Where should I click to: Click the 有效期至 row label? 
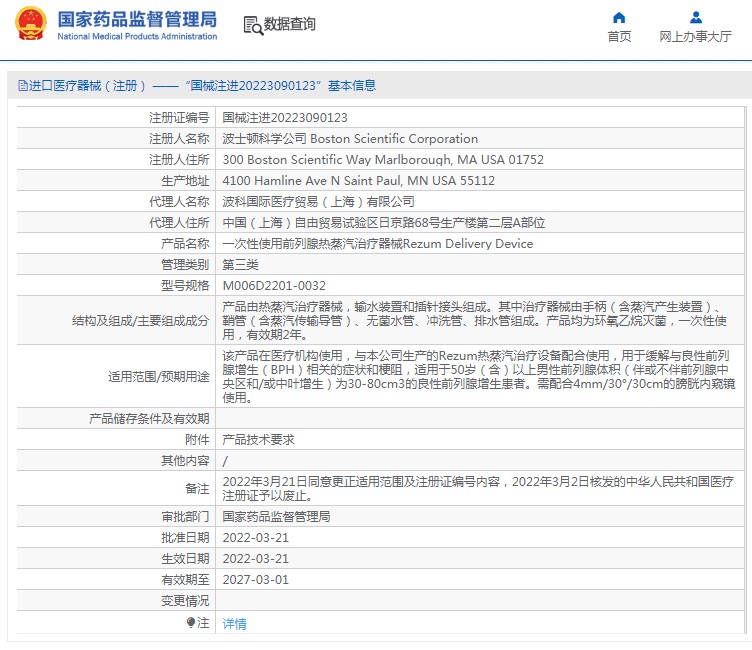(185, 580)
